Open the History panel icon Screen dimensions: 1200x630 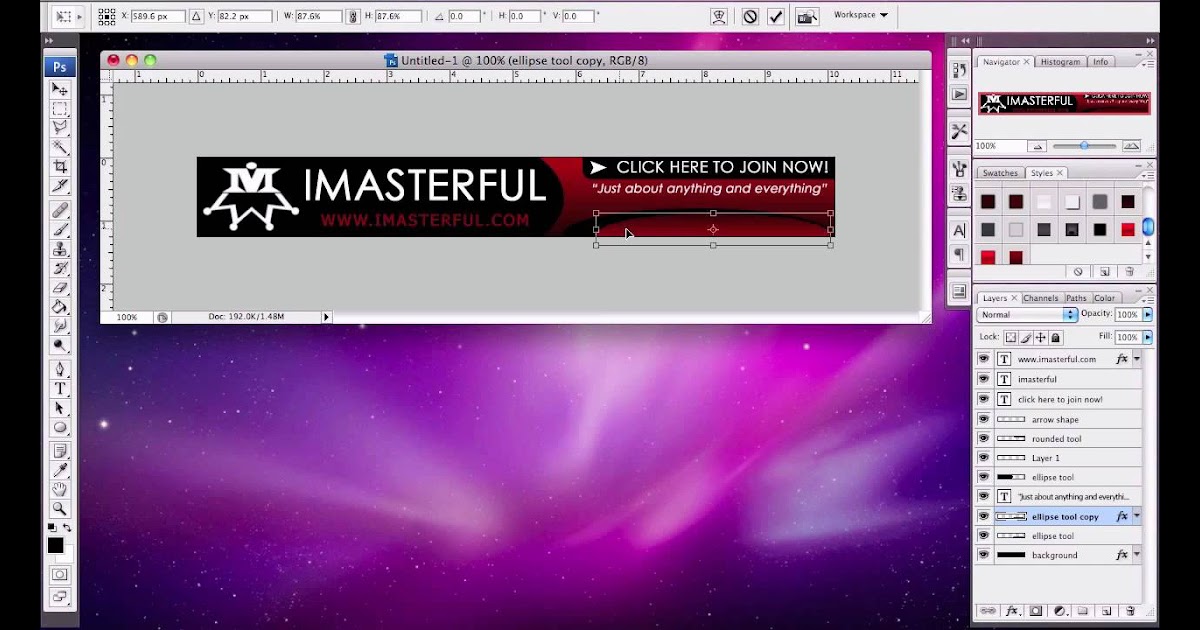pos(959,70)
